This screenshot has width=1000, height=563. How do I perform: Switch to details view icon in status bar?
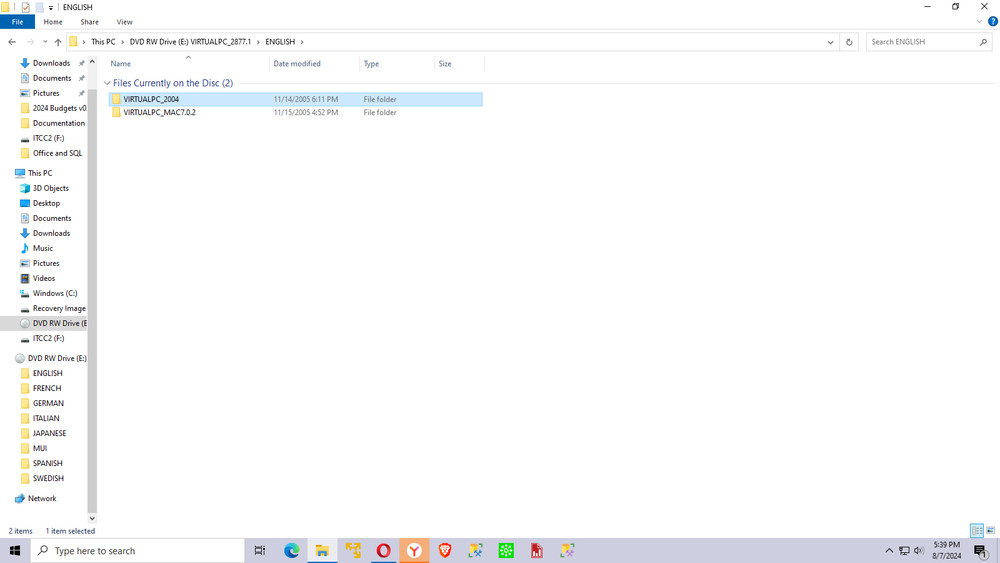pyautogui.click(x=976, y=531)
